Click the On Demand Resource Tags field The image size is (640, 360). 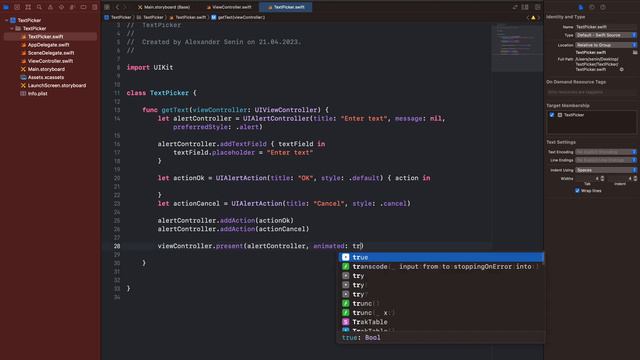click(x=591, y=92)
